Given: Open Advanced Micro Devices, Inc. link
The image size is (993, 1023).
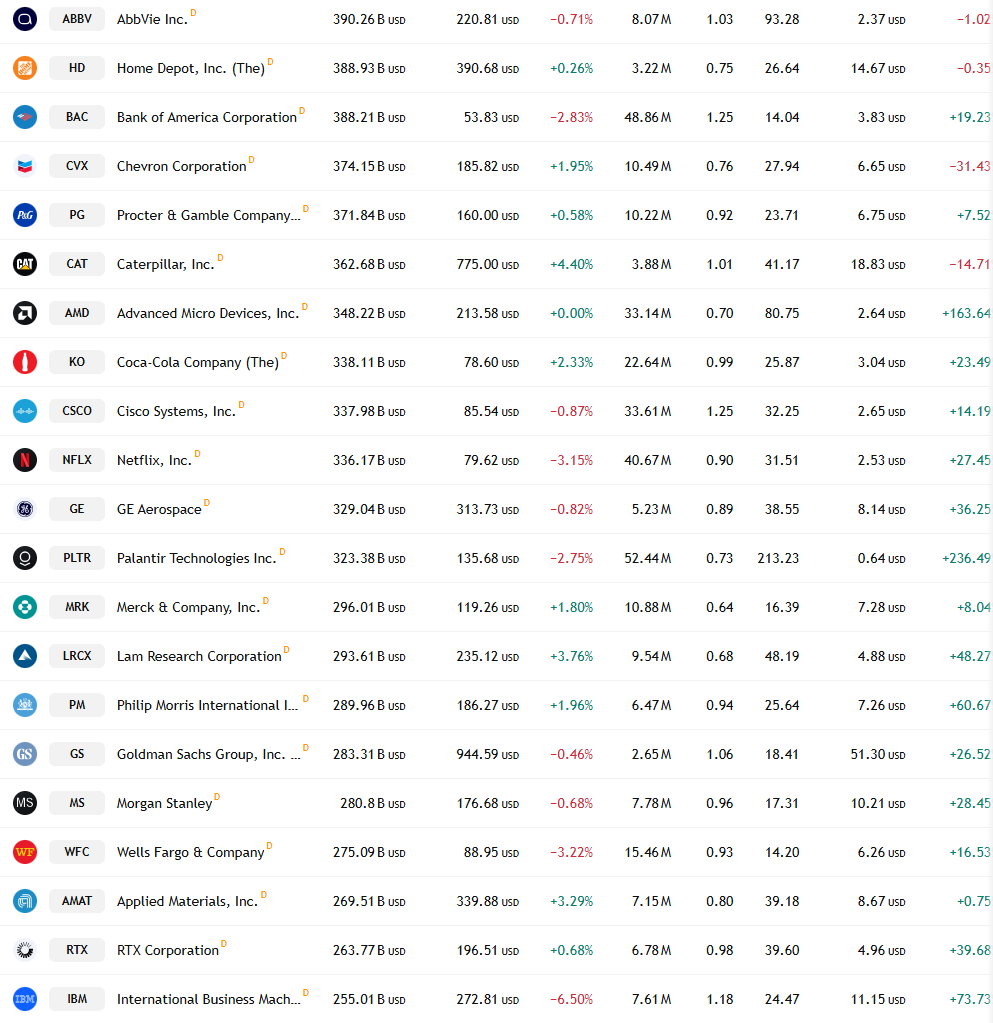Looking at the screenshot, I should click(x=208, y=313).
